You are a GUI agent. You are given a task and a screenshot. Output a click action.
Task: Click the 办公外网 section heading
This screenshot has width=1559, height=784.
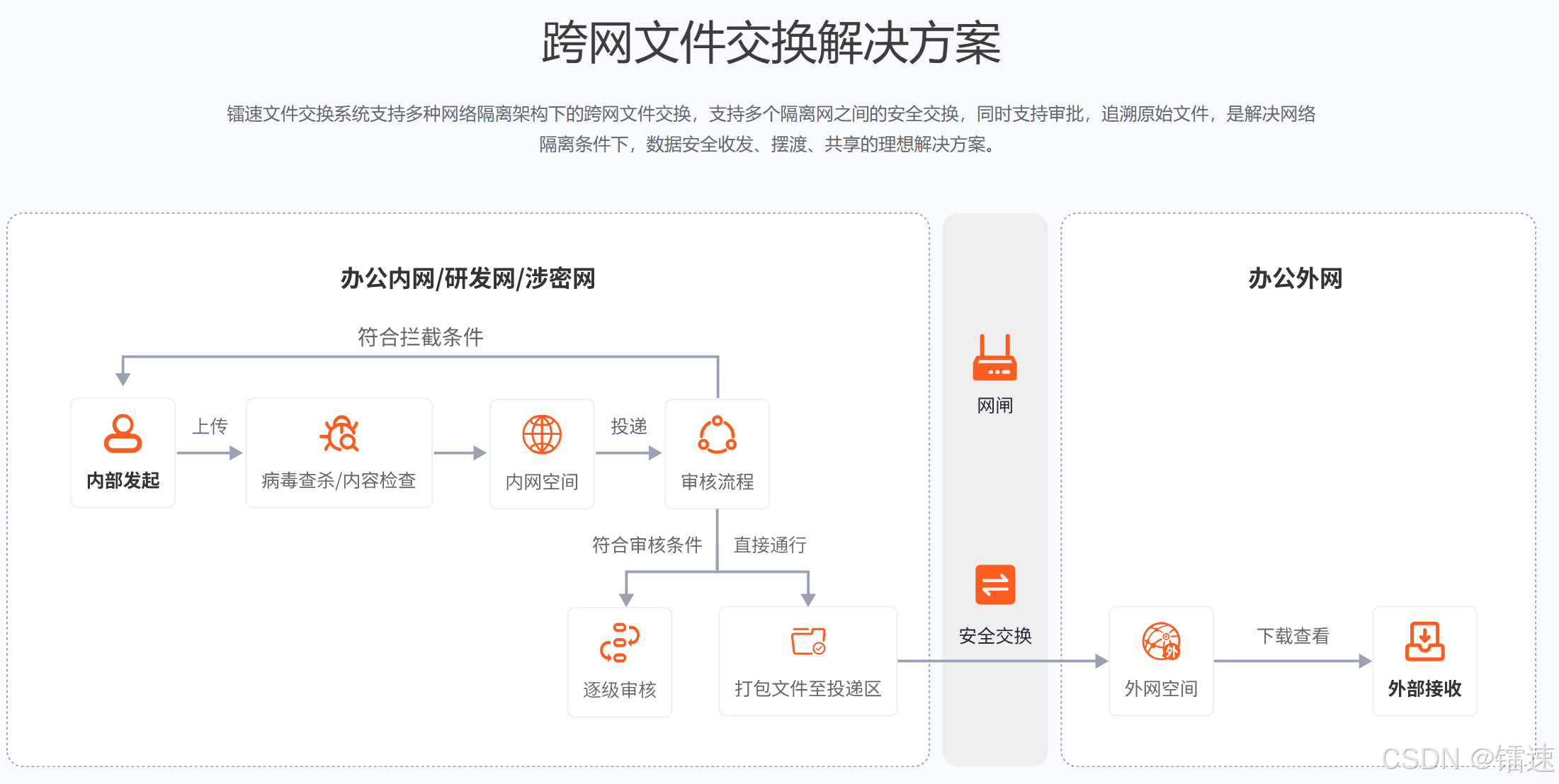click(1295, 278)
